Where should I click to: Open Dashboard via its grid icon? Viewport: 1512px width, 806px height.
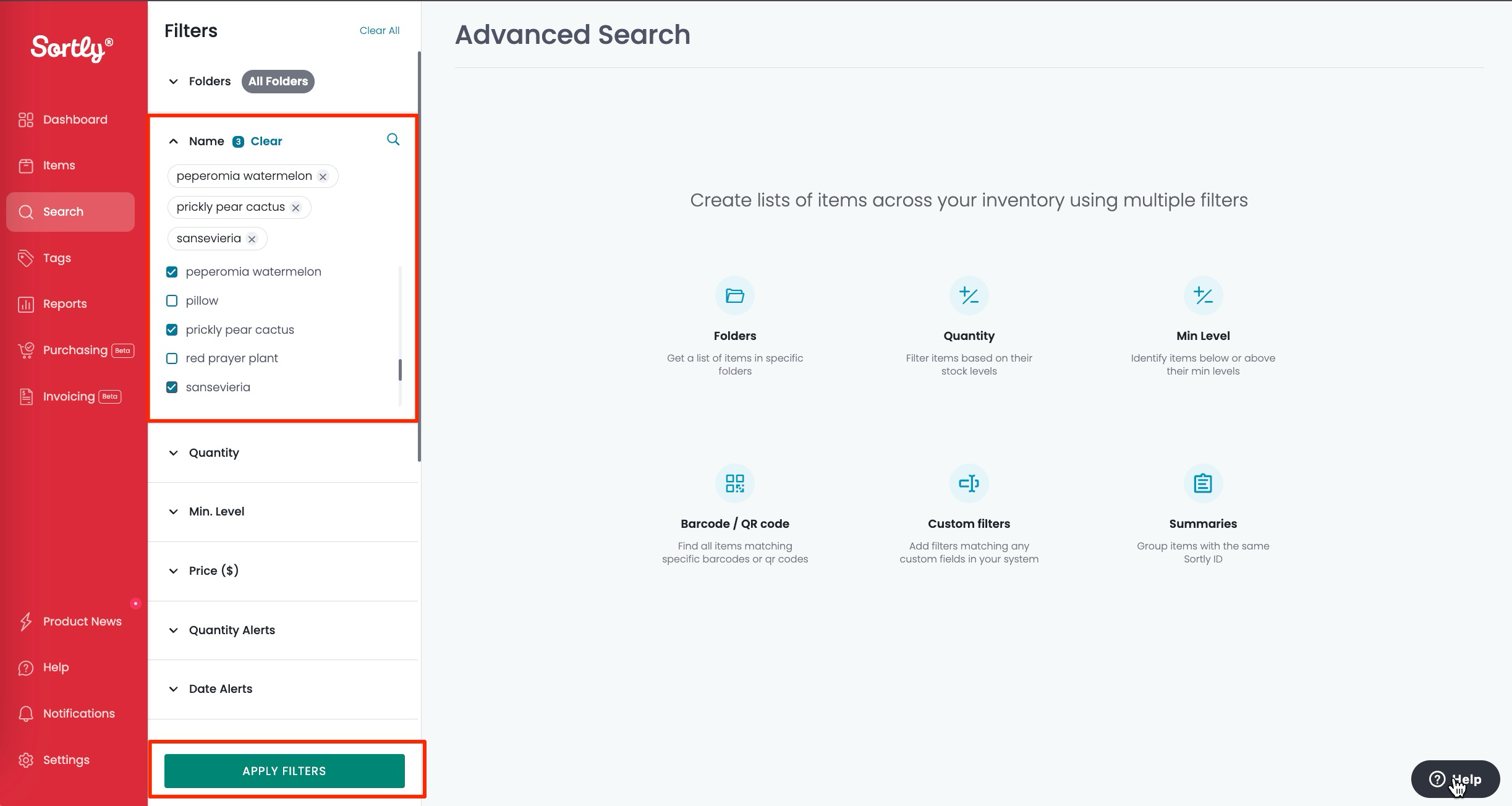pyautogui.click(x=26, y=120)
